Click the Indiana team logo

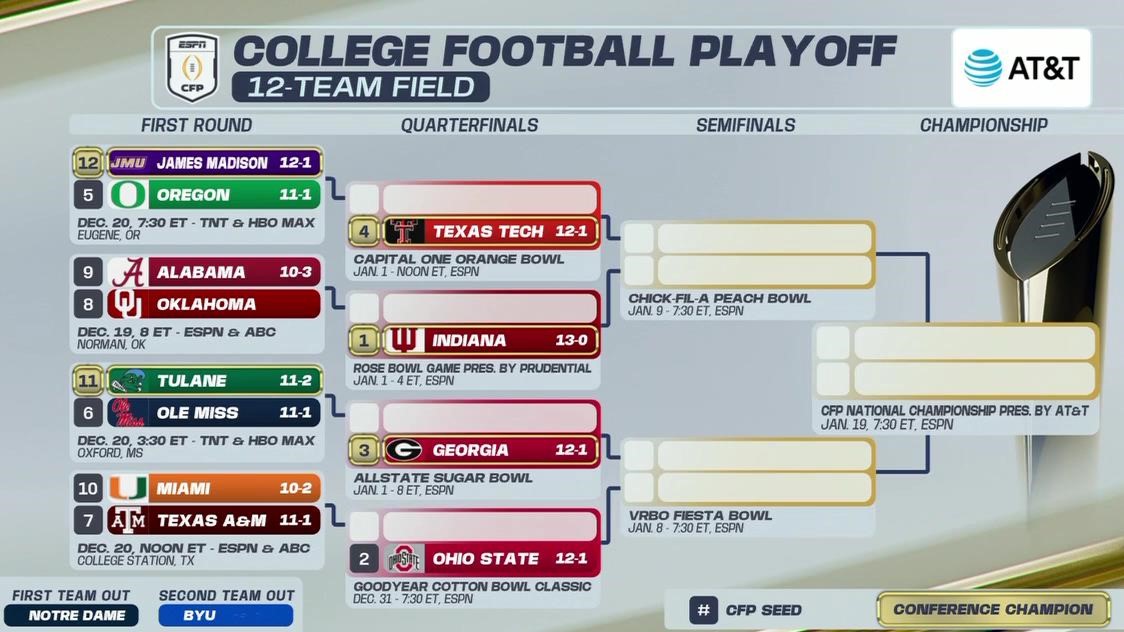404,340
